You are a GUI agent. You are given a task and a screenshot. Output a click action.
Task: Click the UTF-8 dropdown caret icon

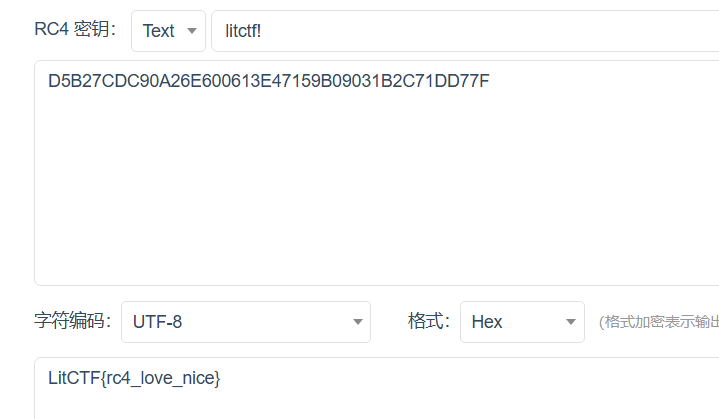pyautogui.click(x=357, y=322)
